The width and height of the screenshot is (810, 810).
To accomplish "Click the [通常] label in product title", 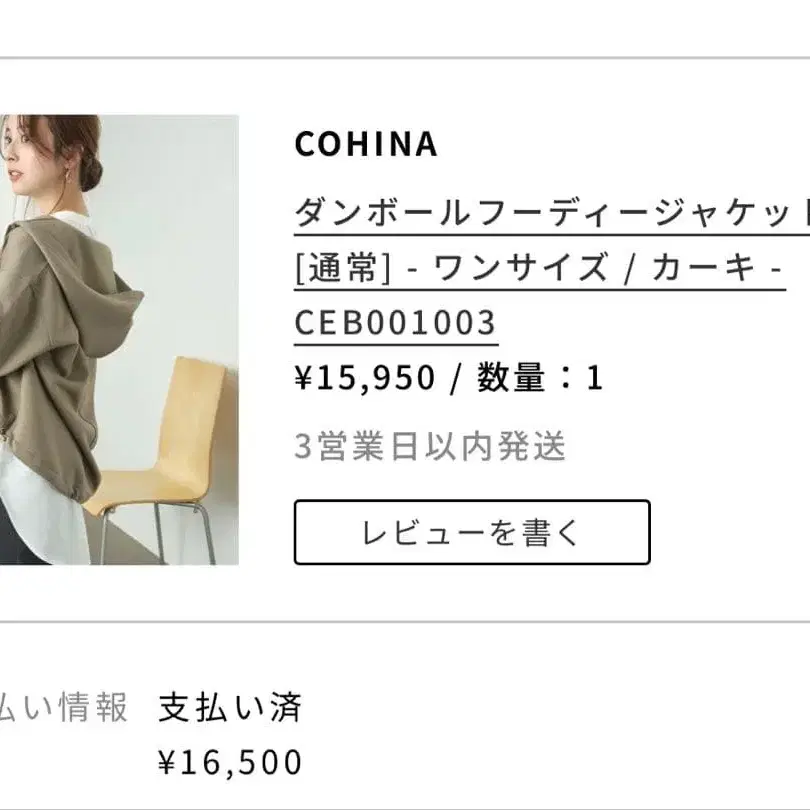I will (x=341, y=269).
